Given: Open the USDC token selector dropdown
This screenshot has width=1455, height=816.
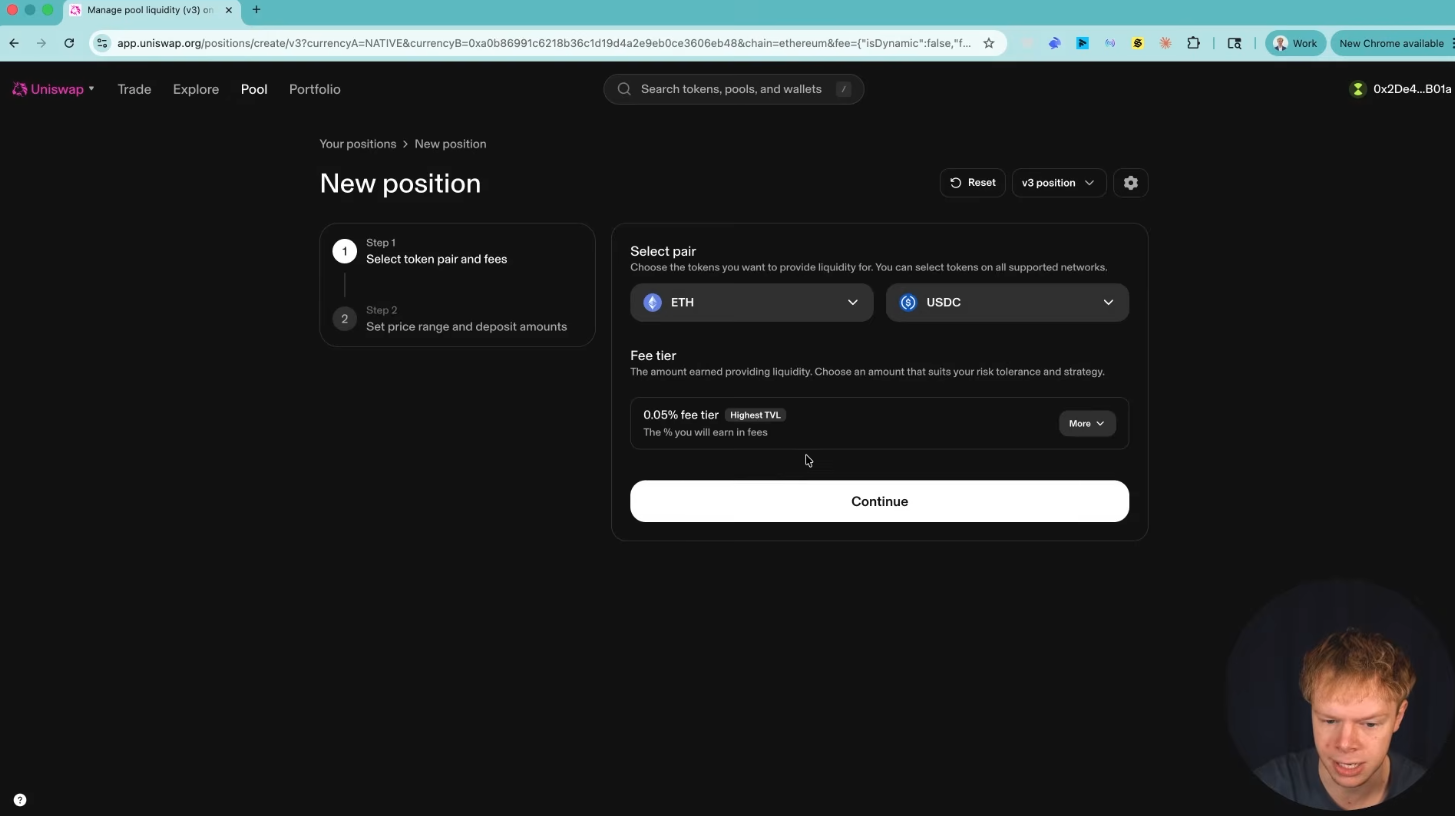Looking at the screenshot, I should 1007,302.
